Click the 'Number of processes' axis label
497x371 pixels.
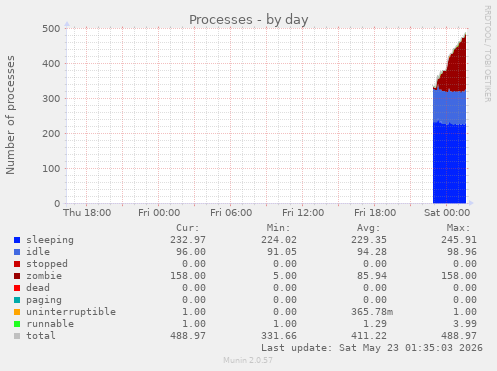click(10, 115)
